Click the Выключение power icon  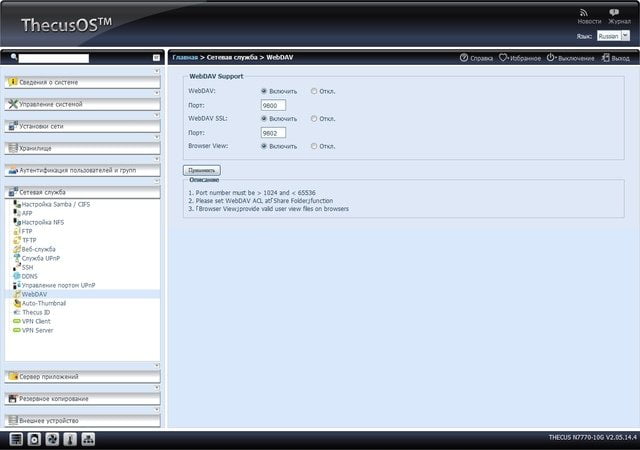point(551,58)
